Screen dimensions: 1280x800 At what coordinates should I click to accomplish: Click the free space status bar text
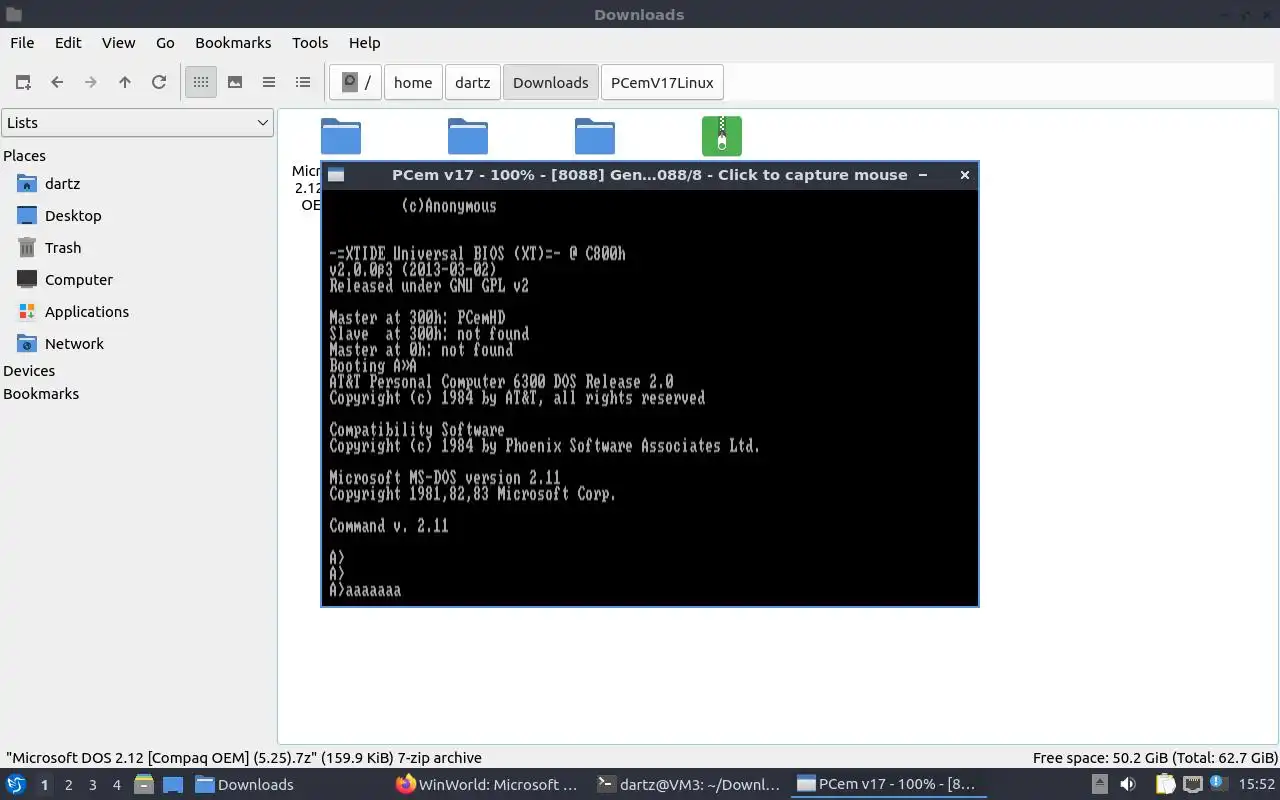click(x=1155, y=758)
